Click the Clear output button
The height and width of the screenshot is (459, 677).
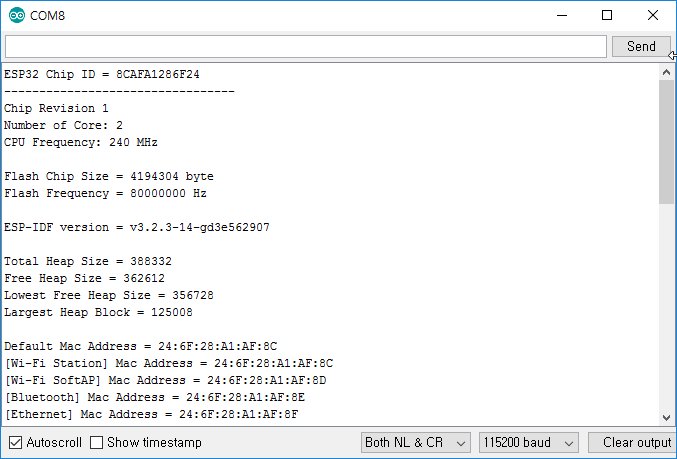tap(633, 443)
